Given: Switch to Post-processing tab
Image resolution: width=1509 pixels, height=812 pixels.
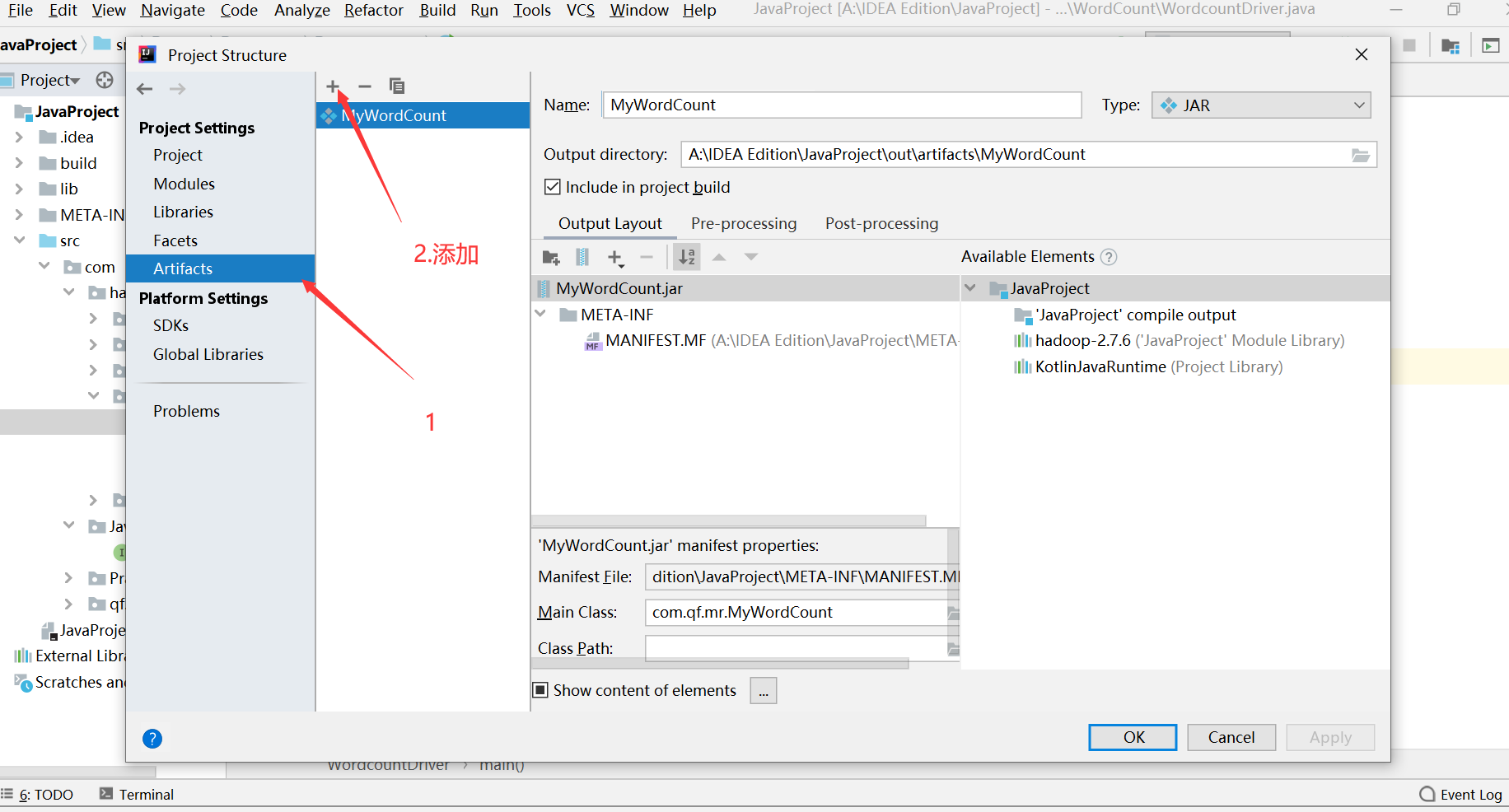Looking at the screenshot, I should coord(881,224).
